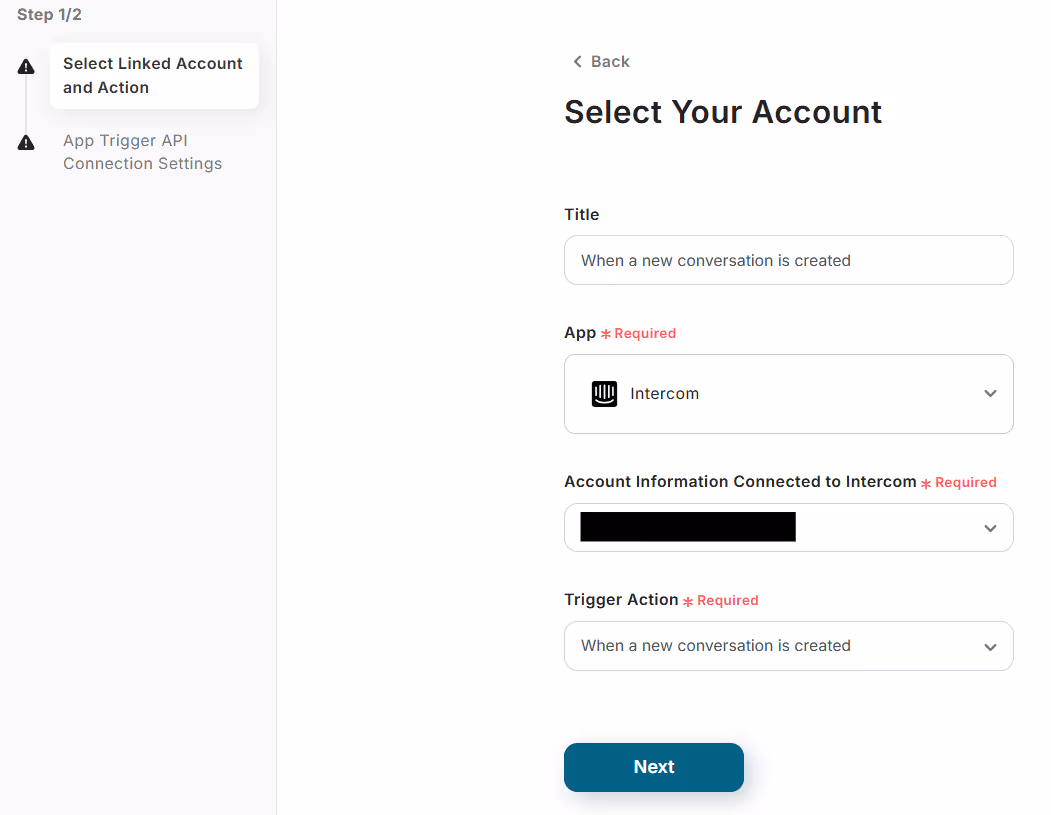1051x815 pixels.
Task: Open Select Linked Account and Action step
Action: coord(154,76)
